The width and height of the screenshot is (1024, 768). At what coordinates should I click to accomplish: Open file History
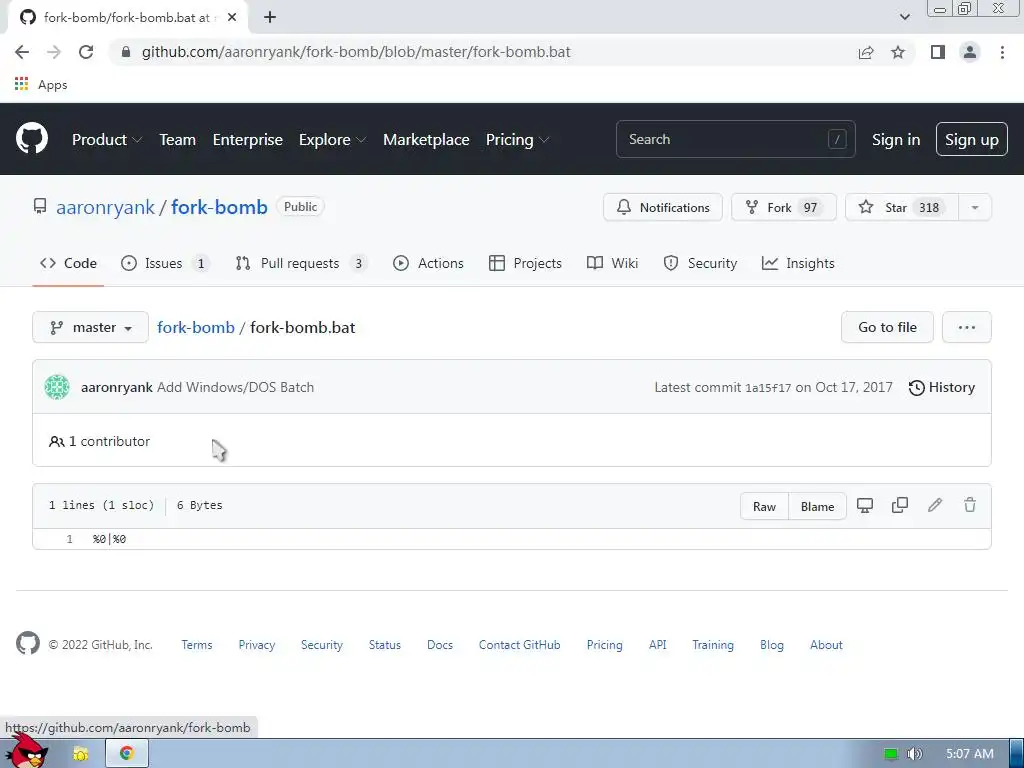942,387
